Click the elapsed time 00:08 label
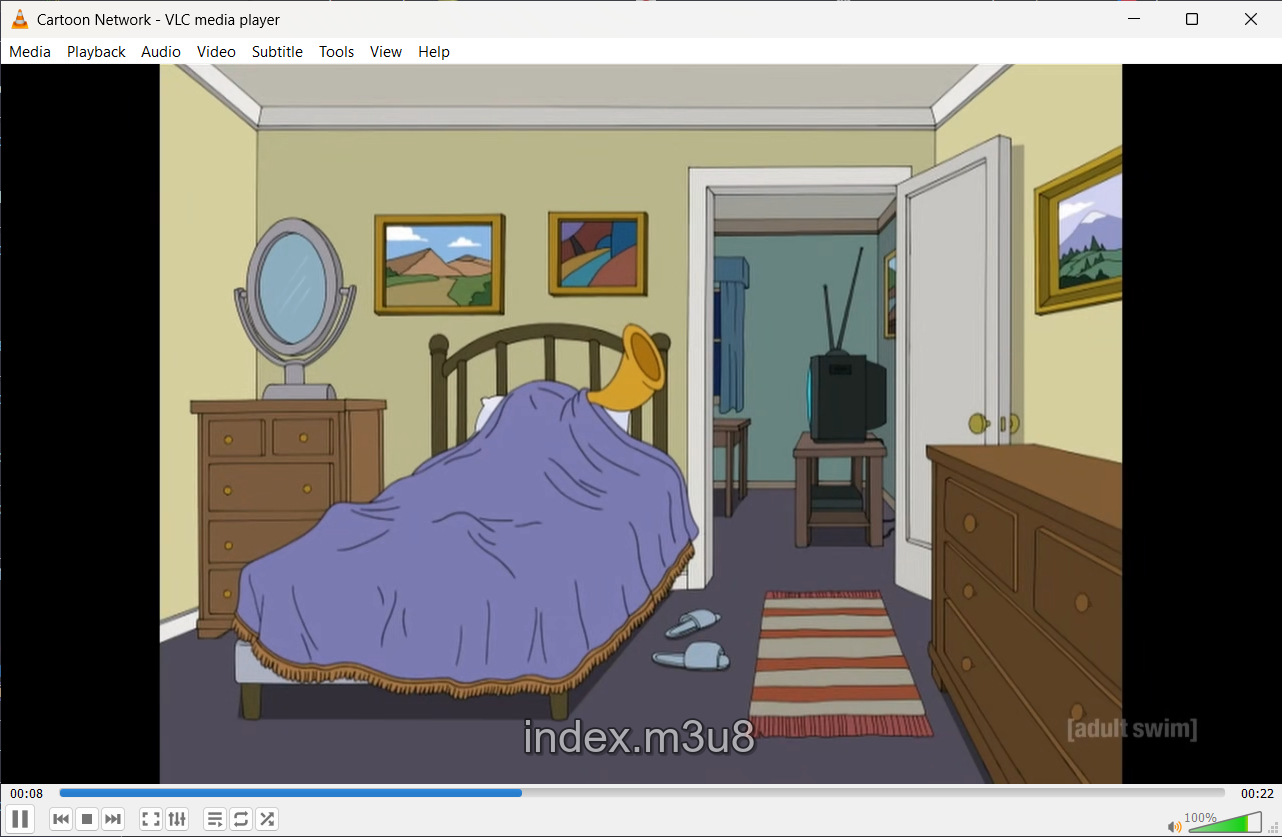The image size is (1282, 837). [x=27, y=794]
